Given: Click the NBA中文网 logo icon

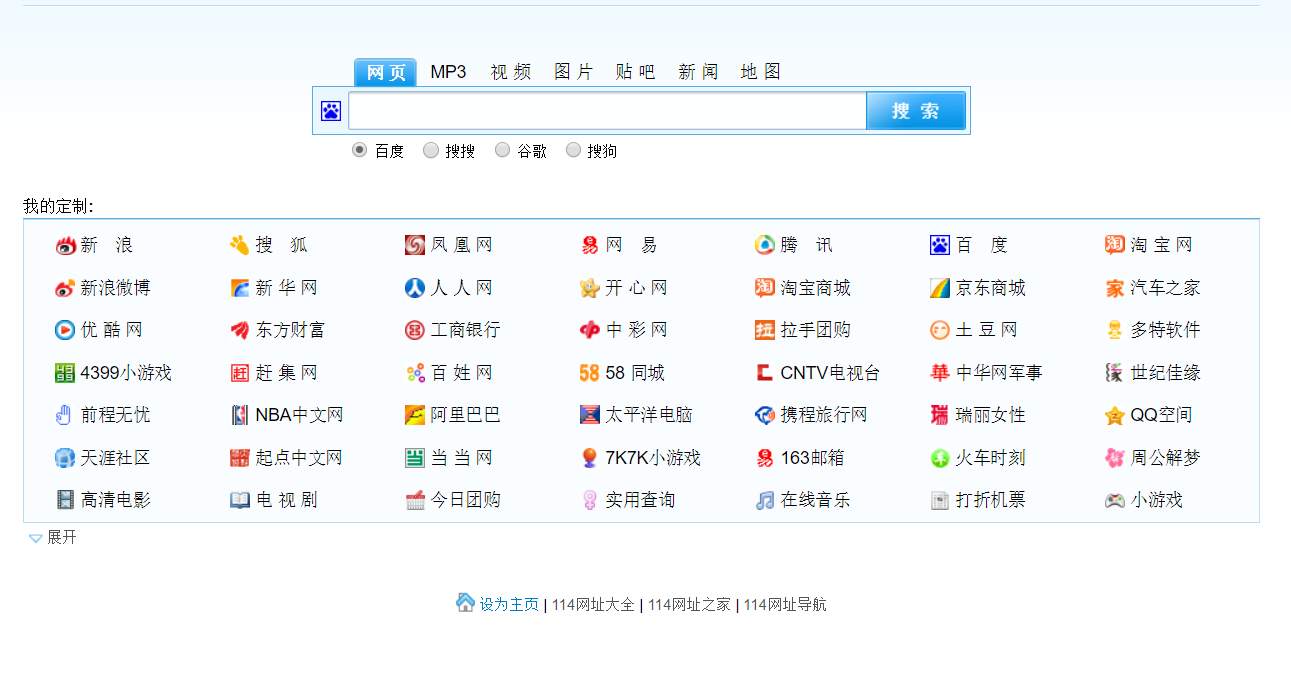Looking at the screenshot, I should click(239, 415).
